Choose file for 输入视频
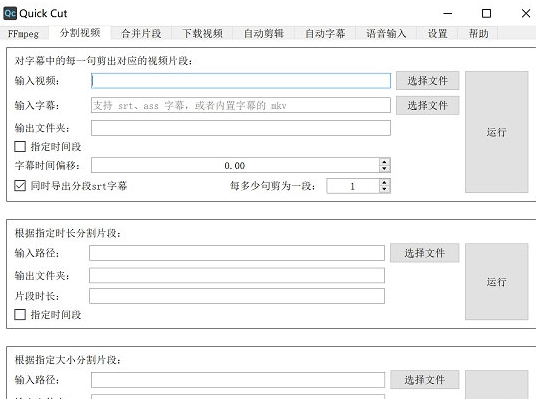 point(427,81)
